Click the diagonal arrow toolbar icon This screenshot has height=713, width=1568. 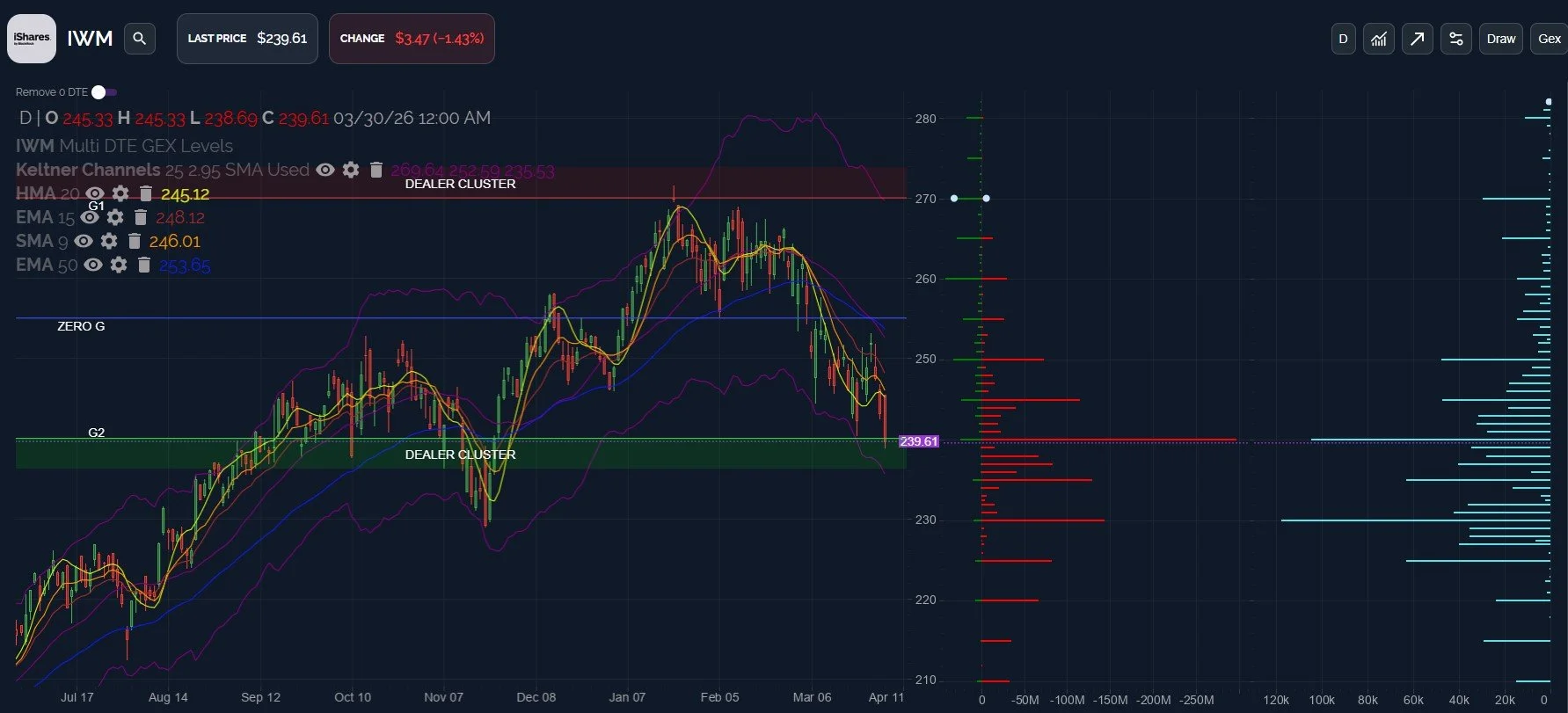pos(1418,39)
